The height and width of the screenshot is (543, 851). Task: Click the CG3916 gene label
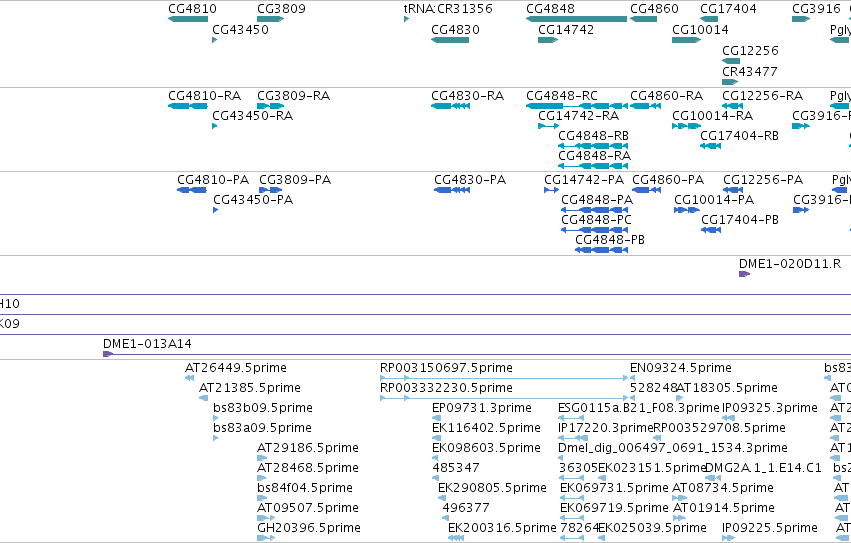pyautogui.click(x=816, y=9)
